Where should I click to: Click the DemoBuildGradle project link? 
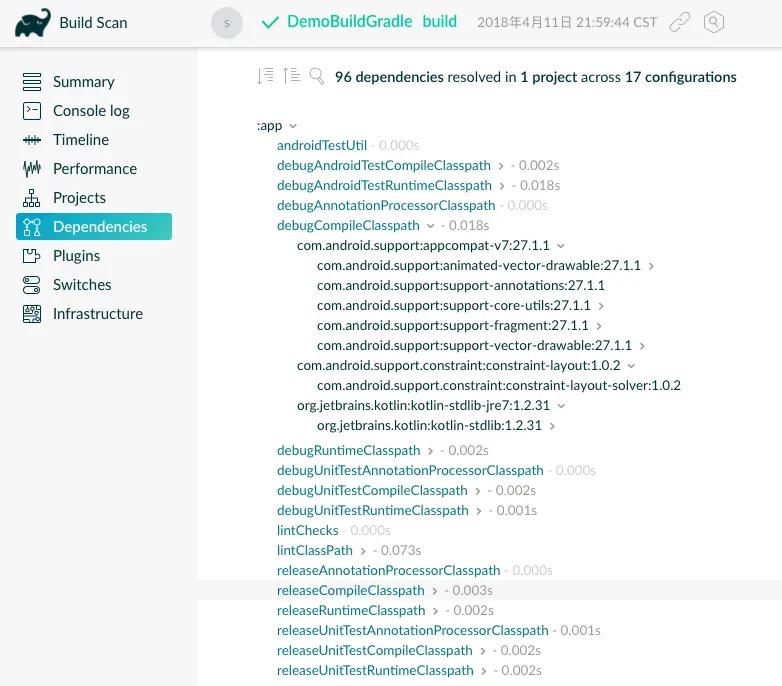[349, 21]
